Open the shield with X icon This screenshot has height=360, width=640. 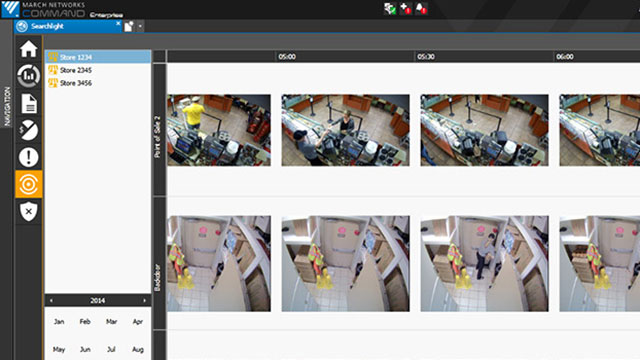coord(29,211)
